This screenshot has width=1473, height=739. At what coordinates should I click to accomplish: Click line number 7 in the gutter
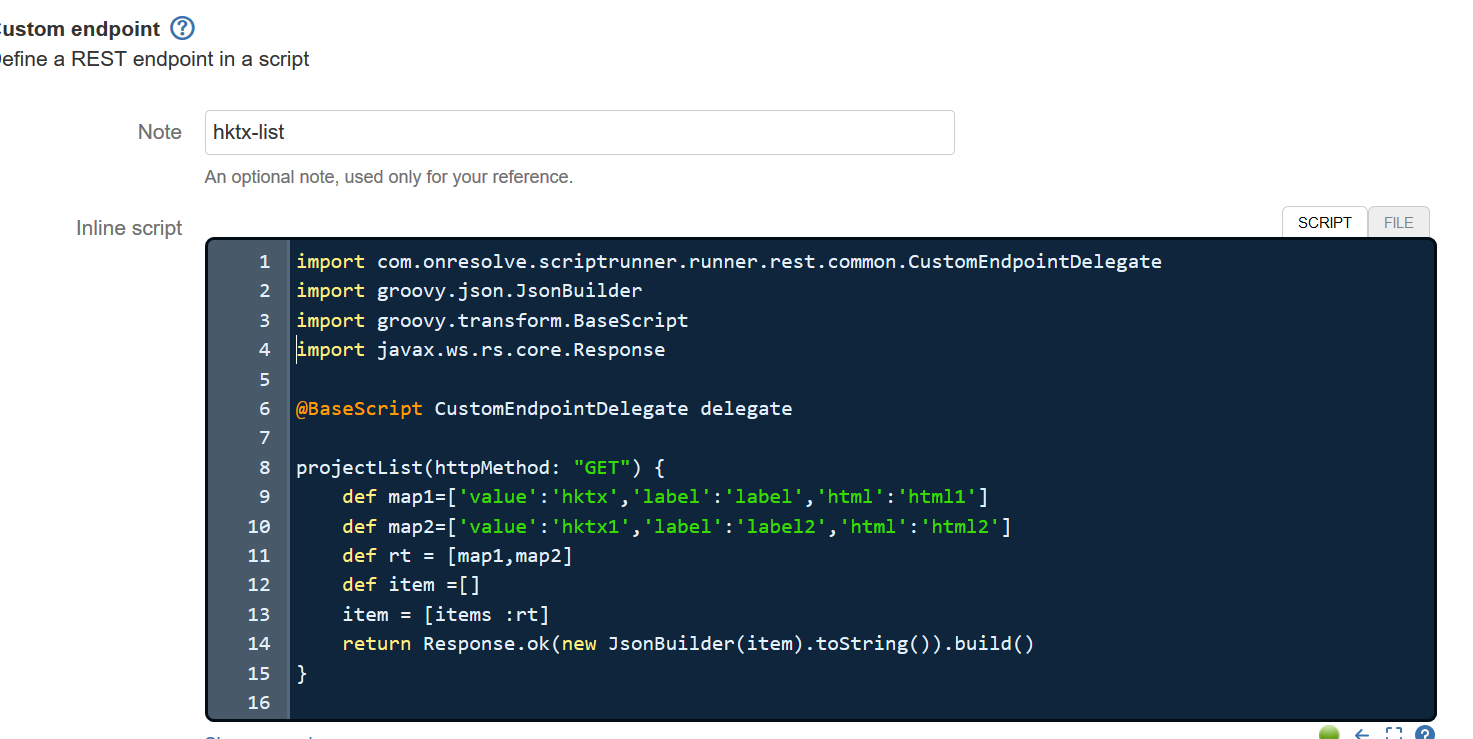coord(264,438)
